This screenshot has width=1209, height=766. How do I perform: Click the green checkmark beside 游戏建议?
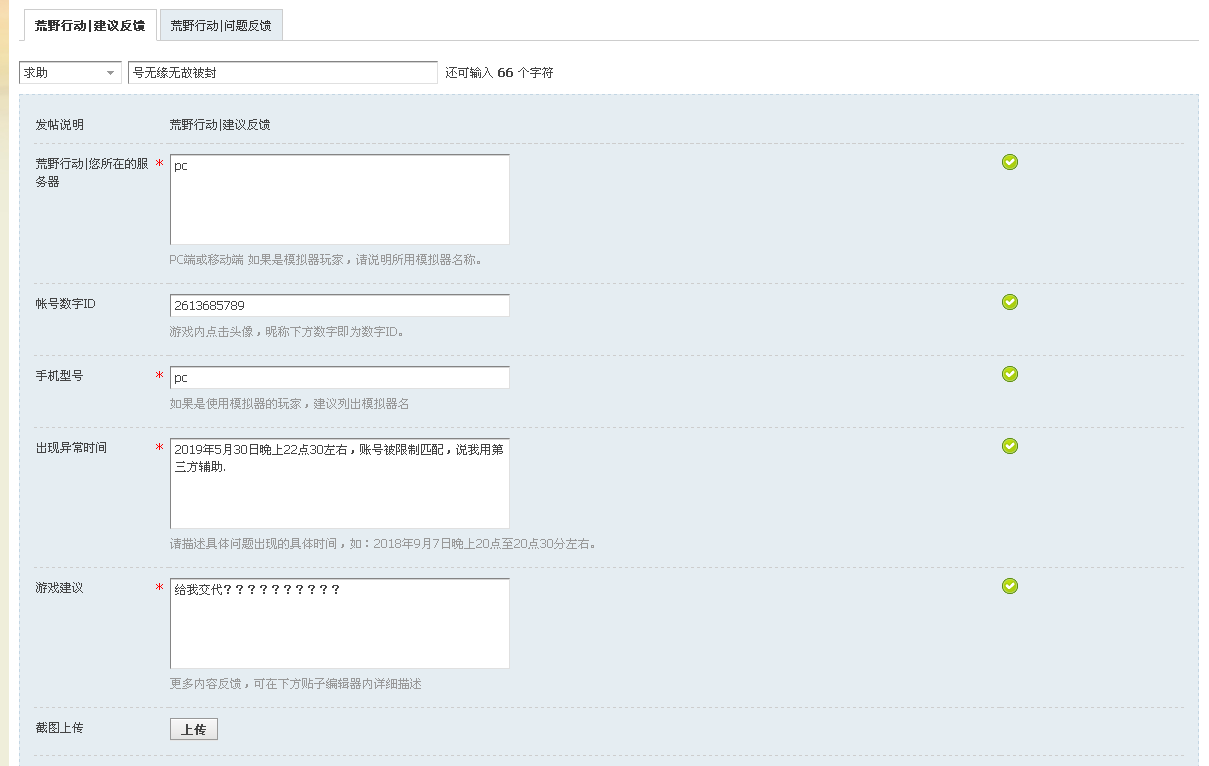click(x=1010, y=586)
